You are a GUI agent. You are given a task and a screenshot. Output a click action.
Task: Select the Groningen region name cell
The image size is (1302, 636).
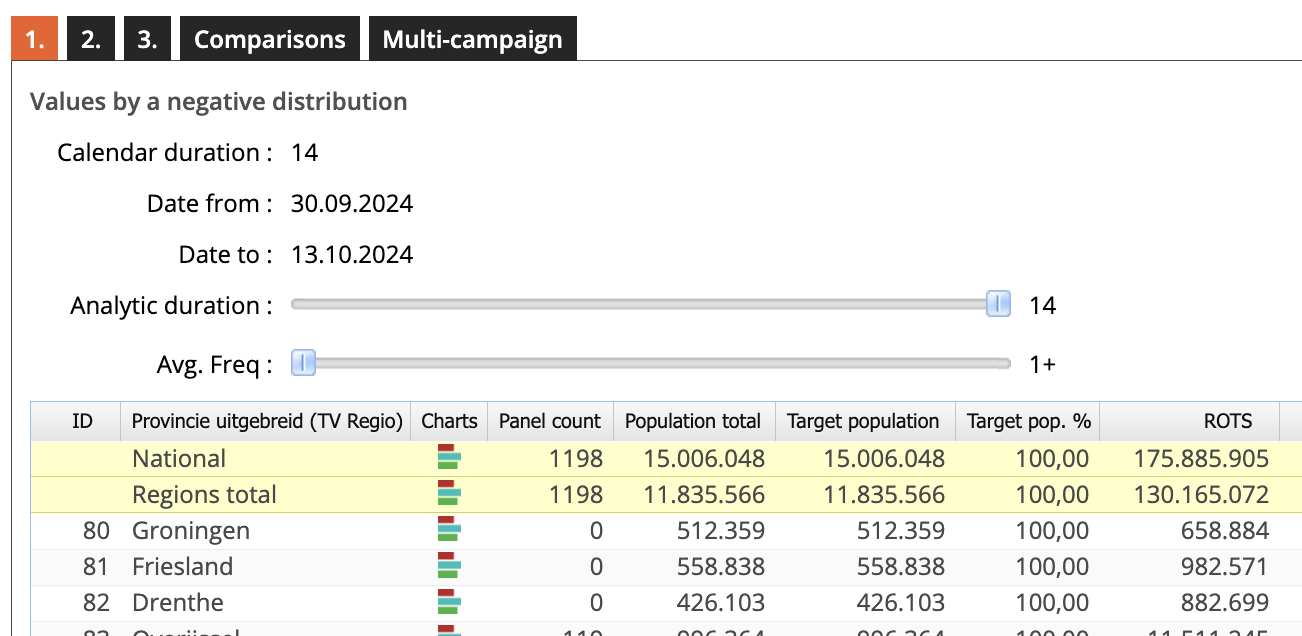coord(191,531)
